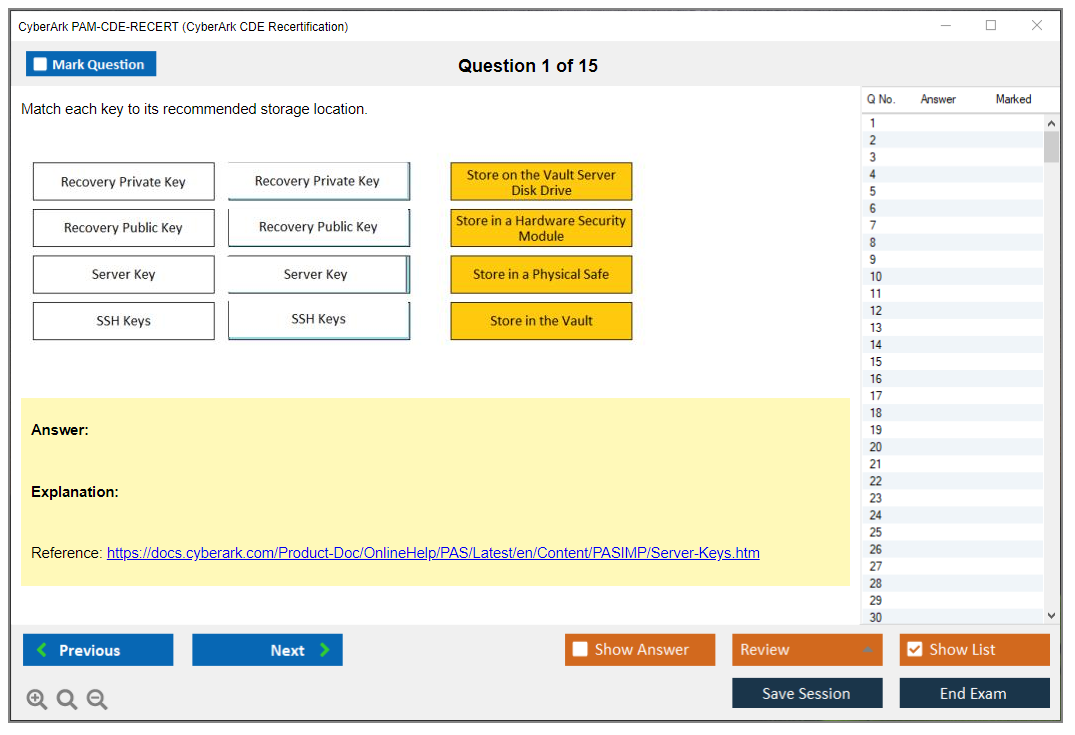Click the zoom in magnifier icon
This screenshot has width=1075, height=735.
[37, 700]
